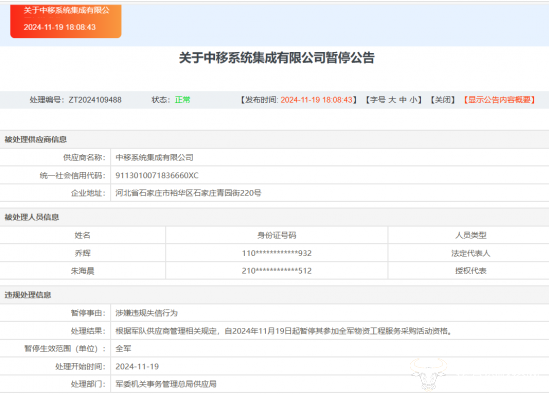Click the 身份证号码 column header

pyautogui.click(x=277, y=235)
